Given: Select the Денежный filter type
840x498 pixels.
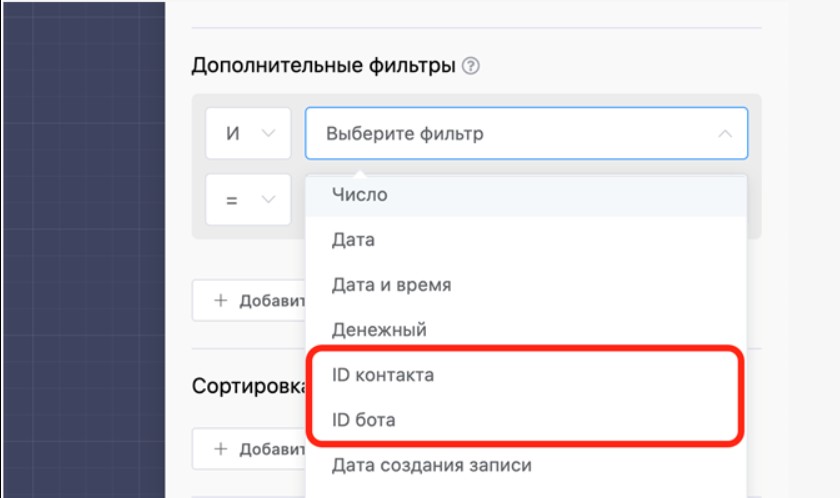Looking at the screenshot, I should point(379,329).
